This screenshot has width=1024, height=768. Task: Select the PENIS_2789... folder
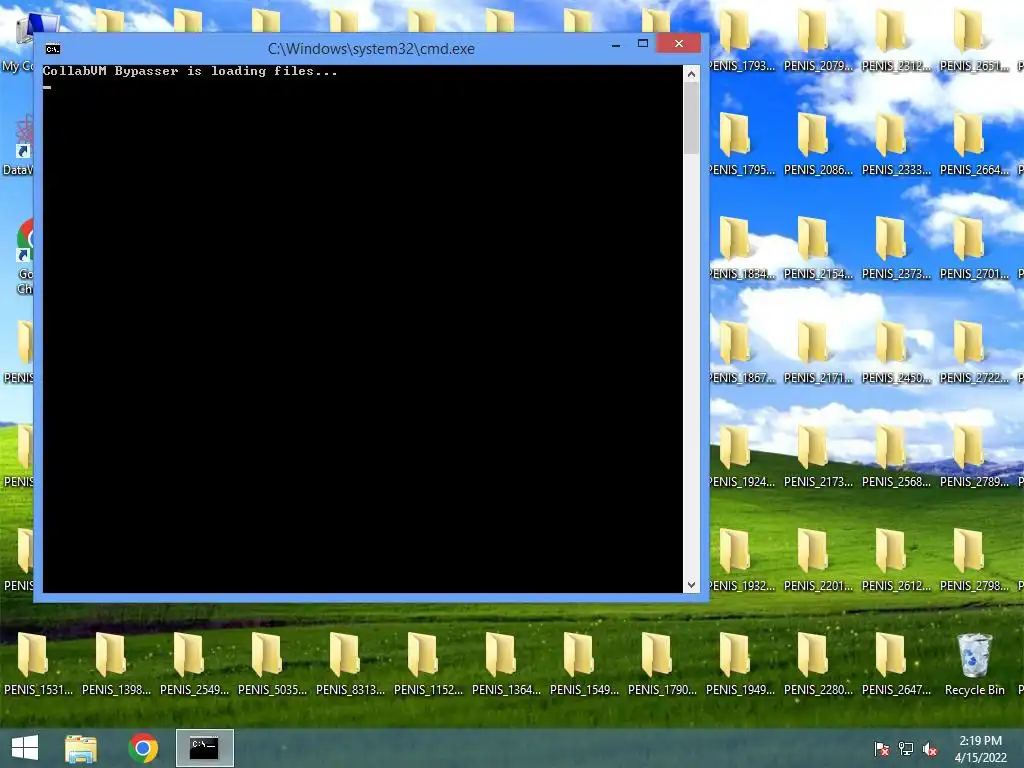click(x=974, y=456)
